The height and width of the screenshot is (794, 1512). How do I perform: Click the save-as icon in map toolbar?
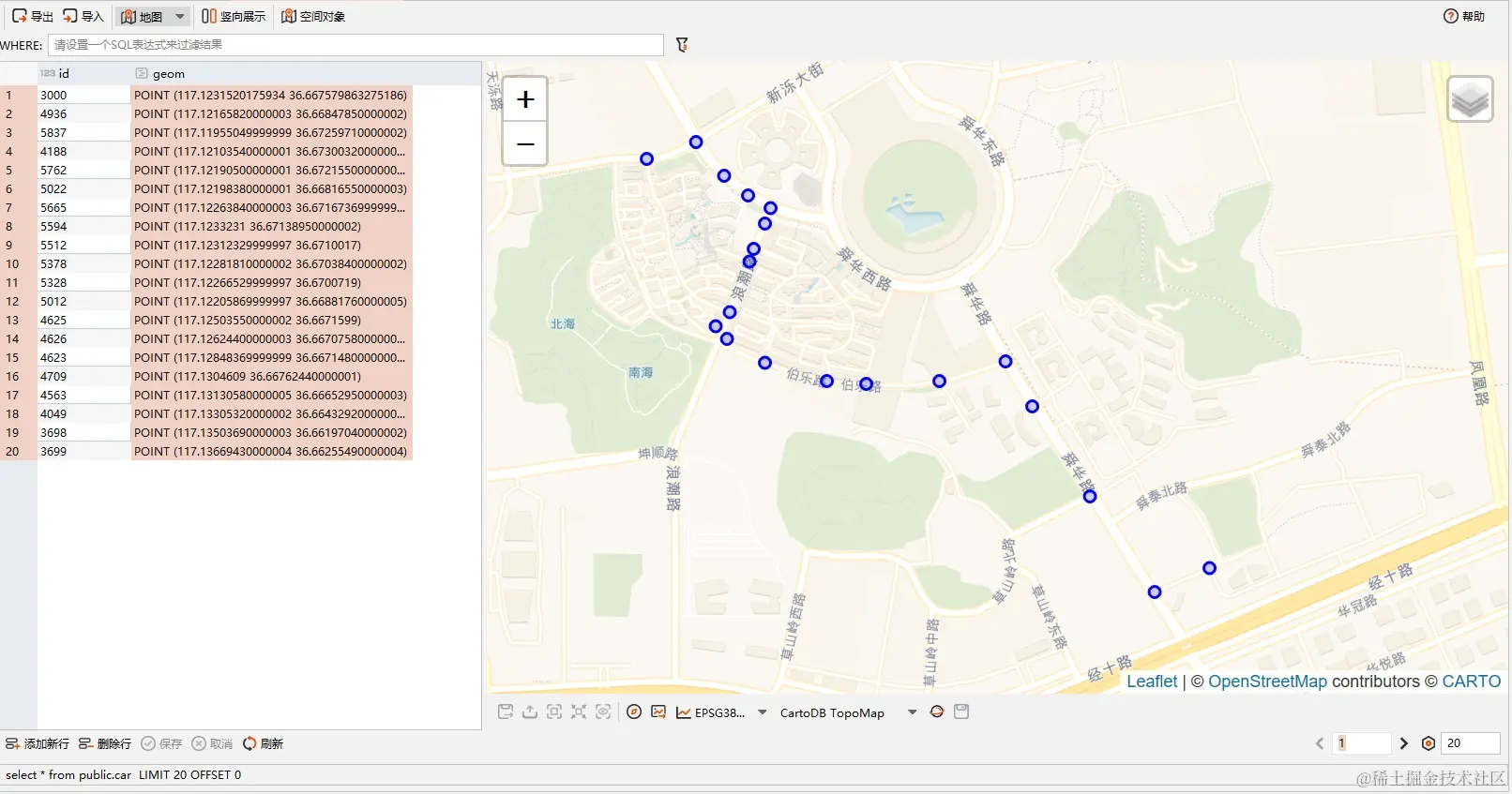click(x=506, y=712)
